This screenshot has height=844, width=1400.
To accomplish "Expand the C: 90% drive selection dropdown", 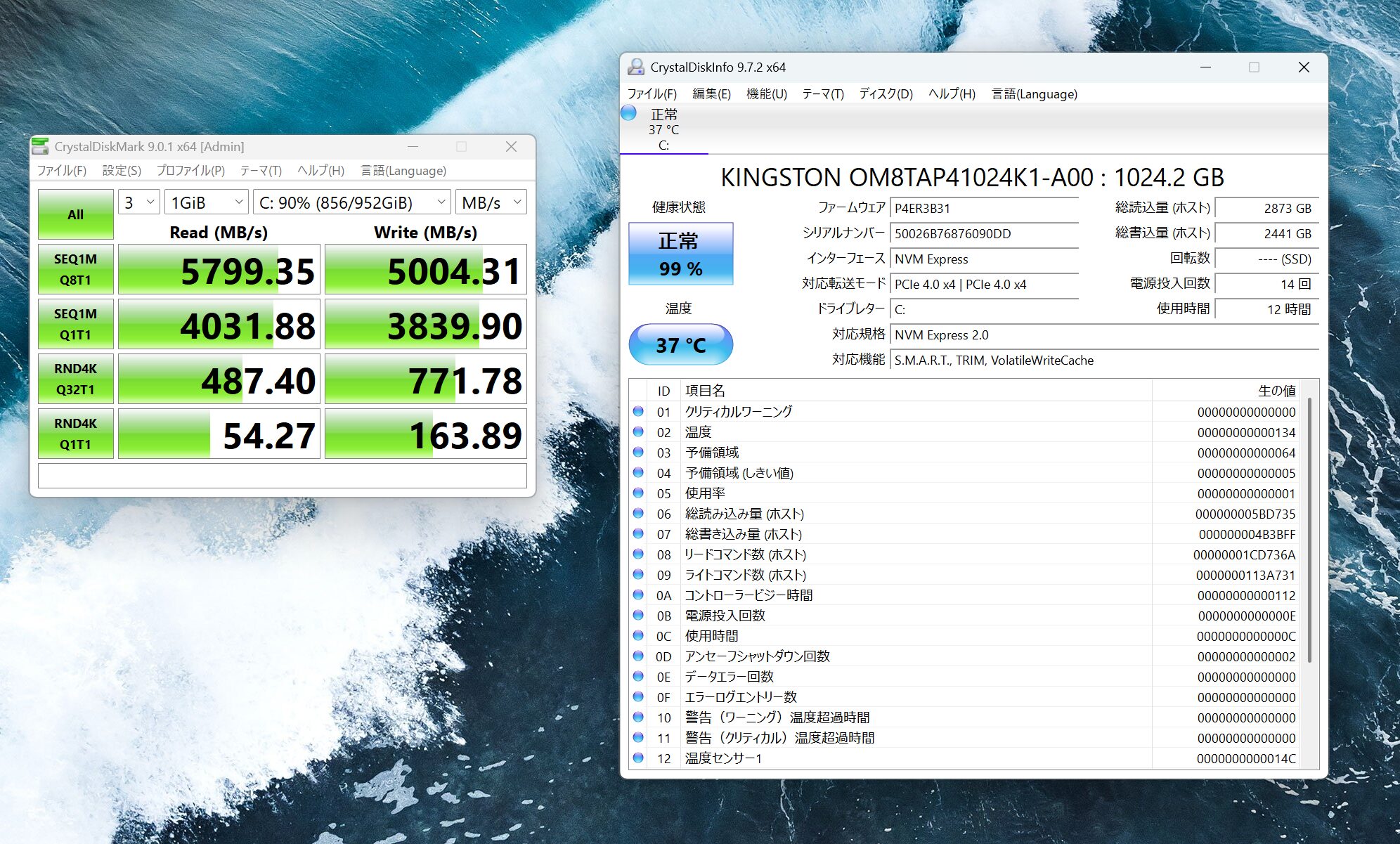I will point(351,202).
